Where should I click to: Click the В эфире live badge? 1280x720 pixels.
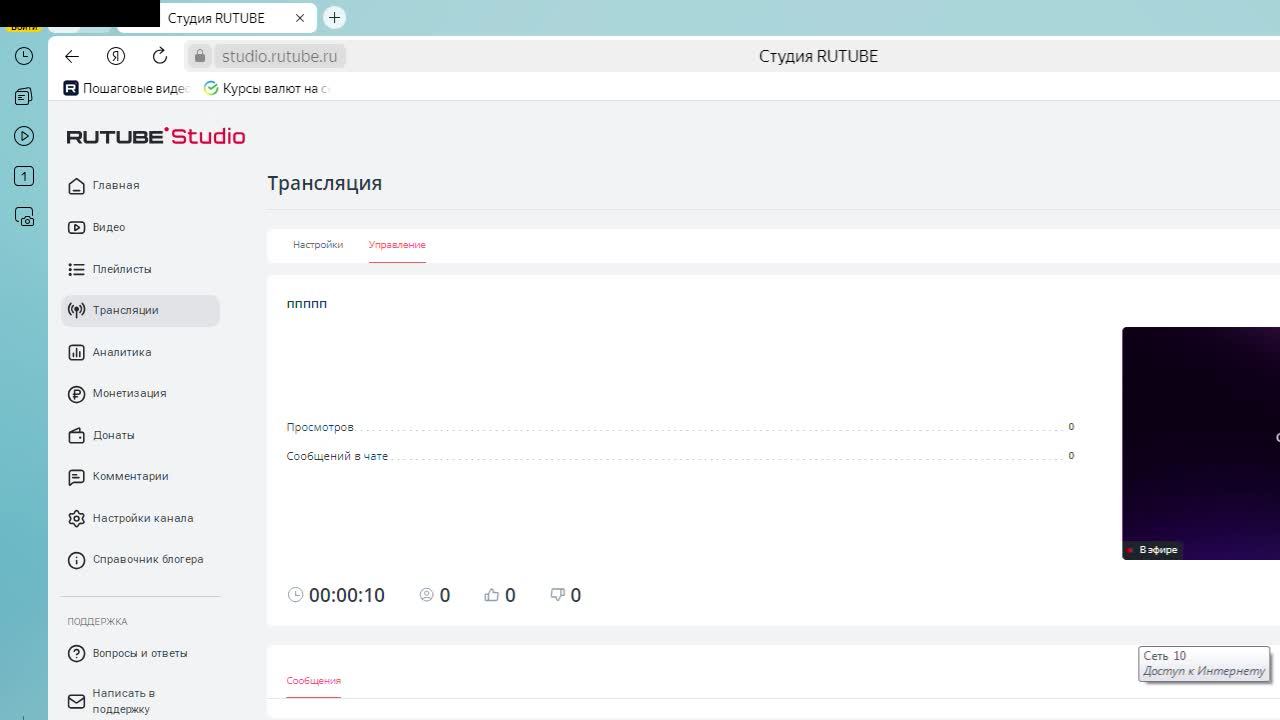pos(1152,550)
